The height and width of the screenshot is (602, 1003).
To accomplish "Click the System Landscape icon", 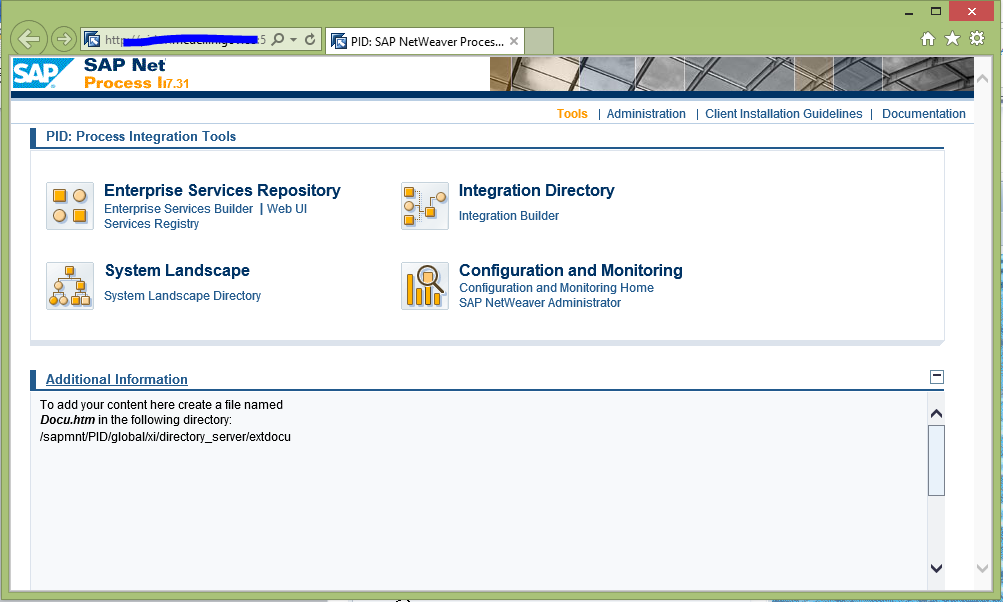I will pos(69,285).
